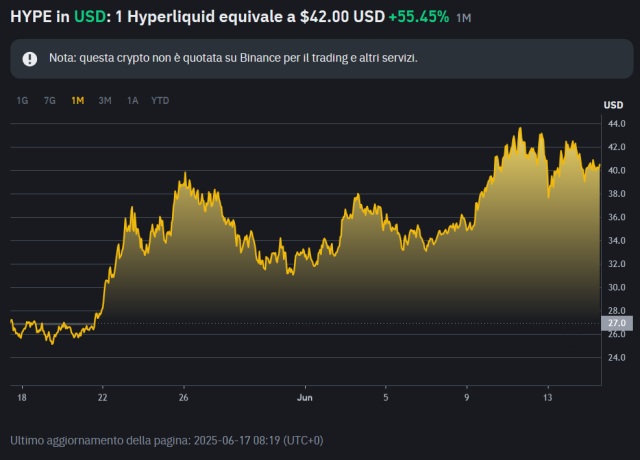Click the 38.0 axis value
Image resolution: width=640 pixels, height=460 pixels.
[617, 194]
